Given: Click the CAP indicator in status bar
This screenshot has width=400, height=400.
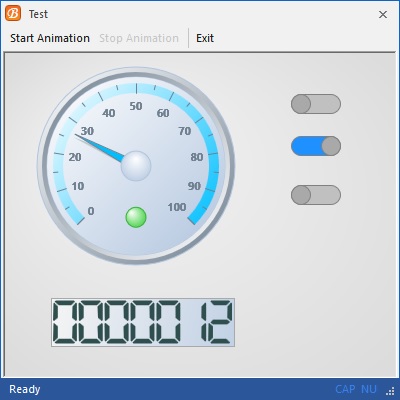Looking at the screenshot, I should click(345, 389).
